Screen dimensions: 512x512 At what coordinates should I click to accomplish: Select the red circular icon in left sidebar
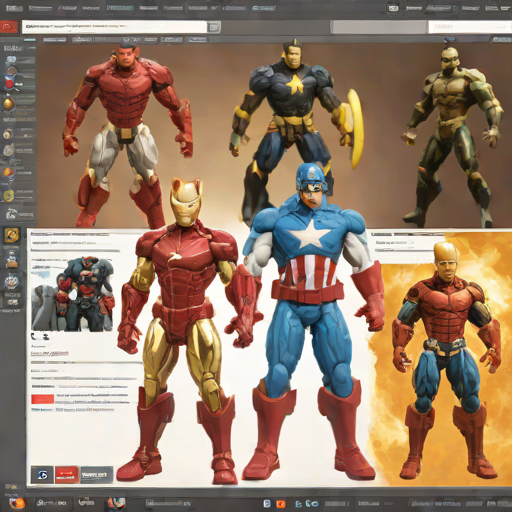coord(9,83)
